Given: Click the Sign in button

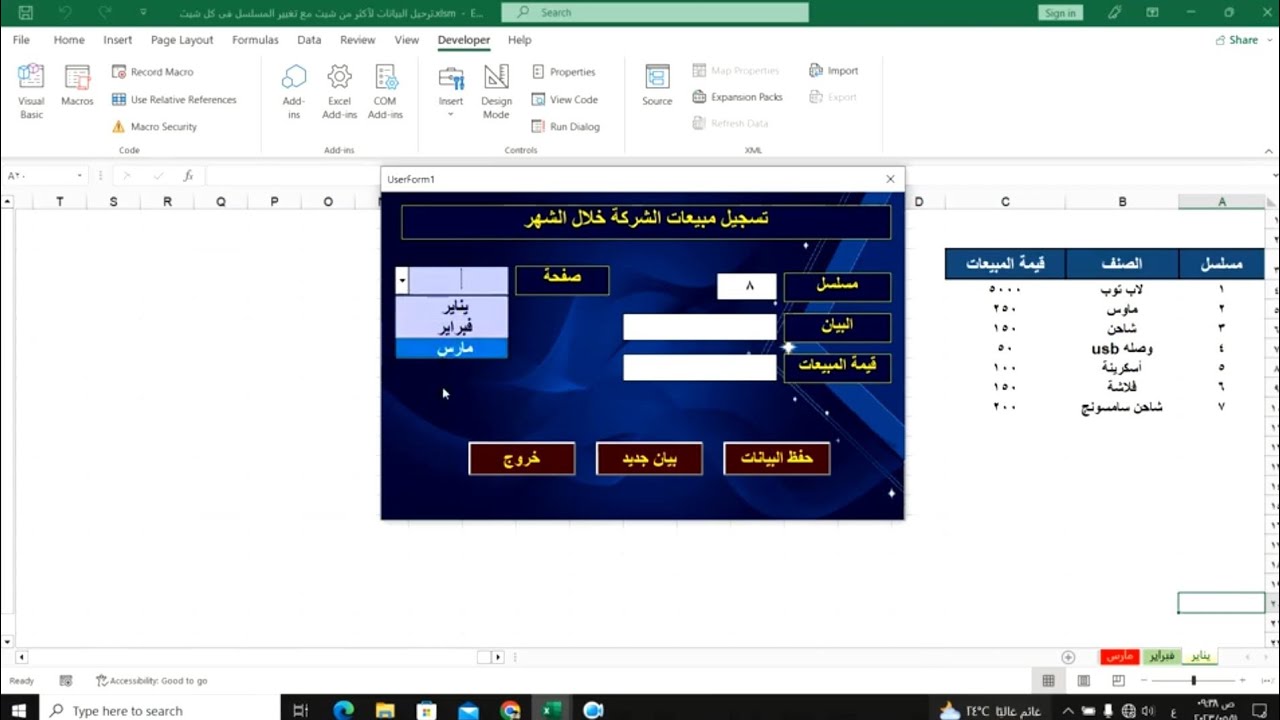Looking at the screenshot, I should click(x=1060, y=13).
